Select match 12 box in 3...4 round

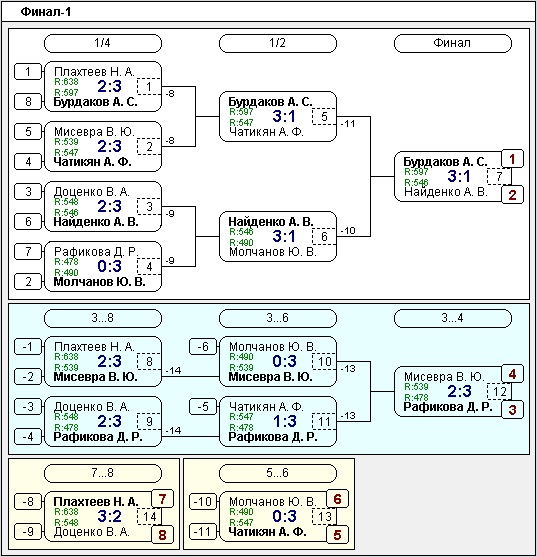499,392
